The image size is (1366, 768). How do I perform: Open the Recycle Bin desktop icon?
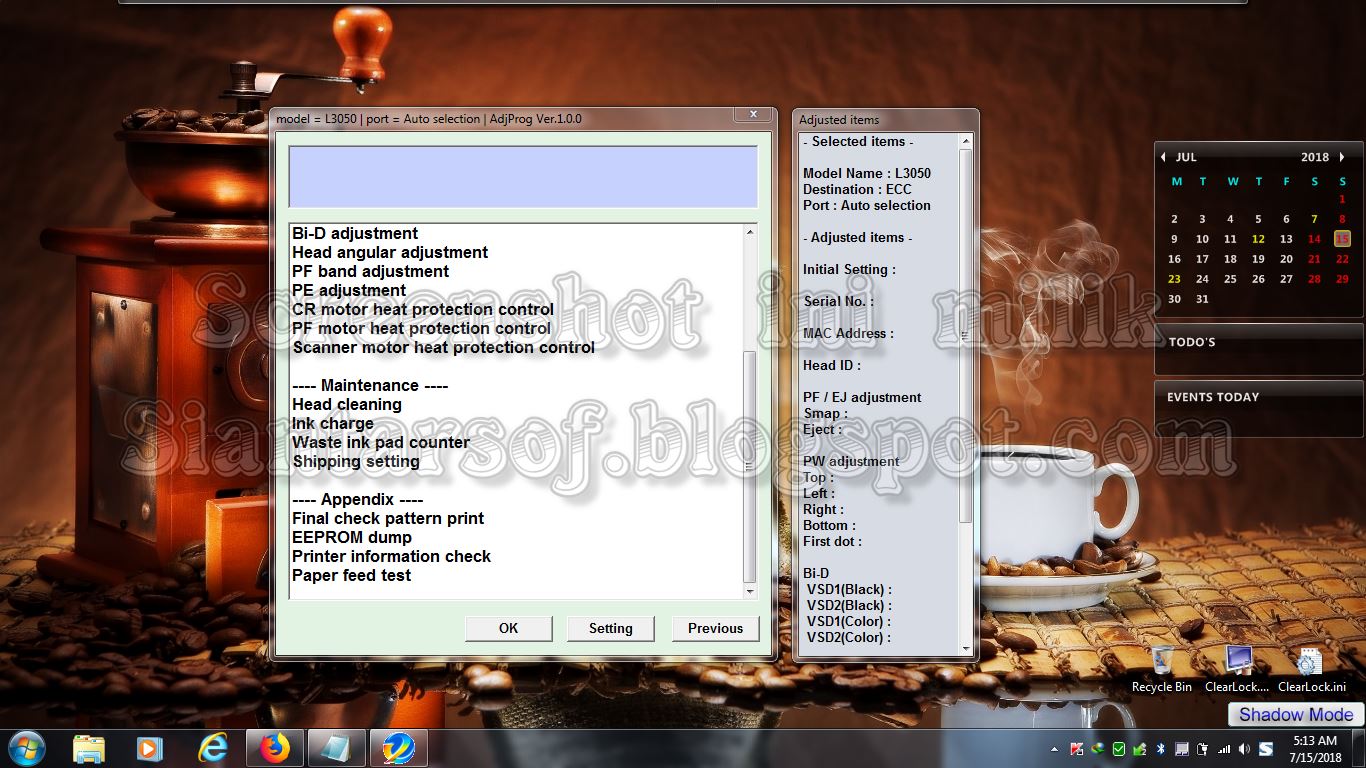point(1162,669)
